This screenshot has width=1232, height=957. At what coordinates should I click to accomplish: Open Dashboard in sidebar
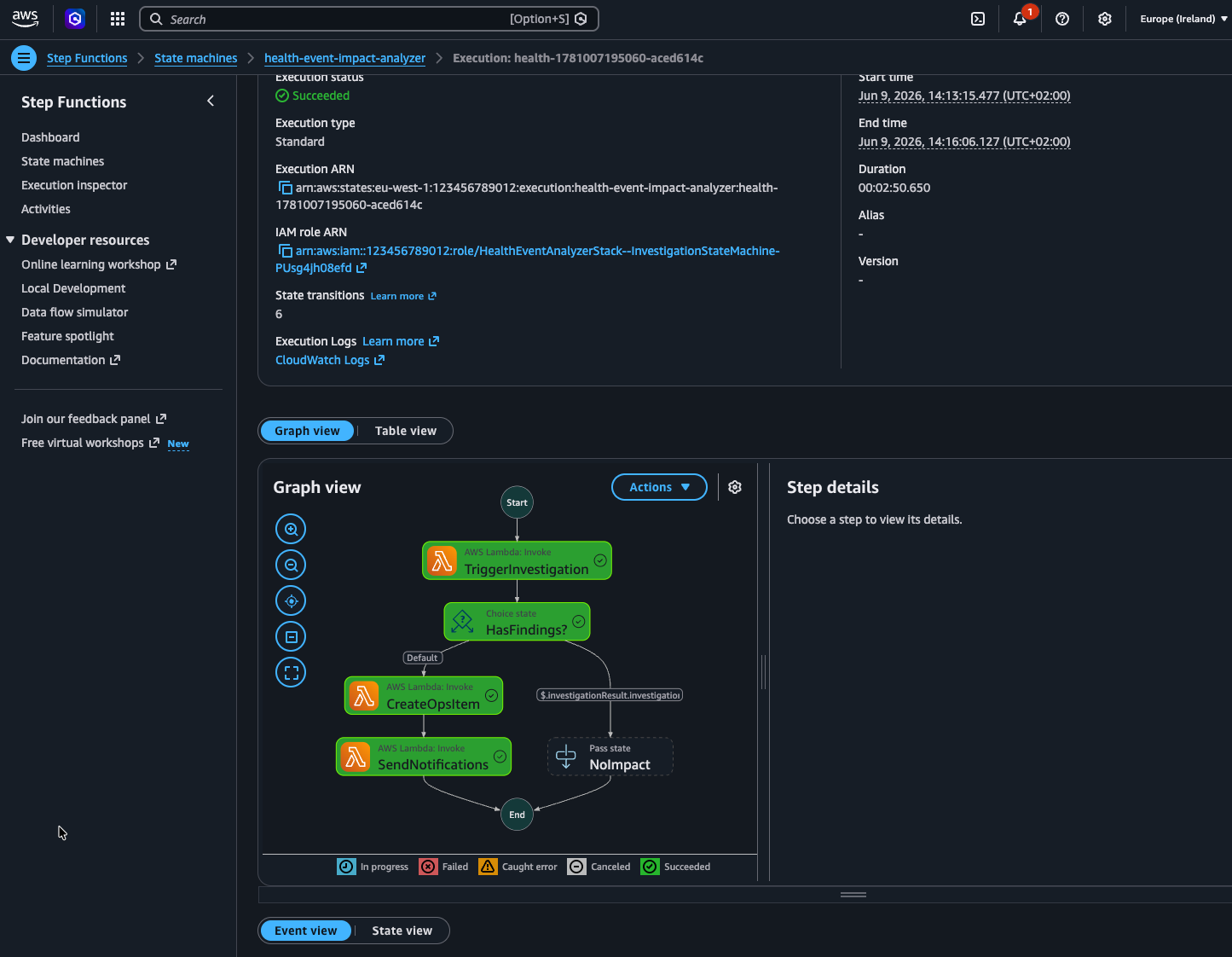(50, 137)
